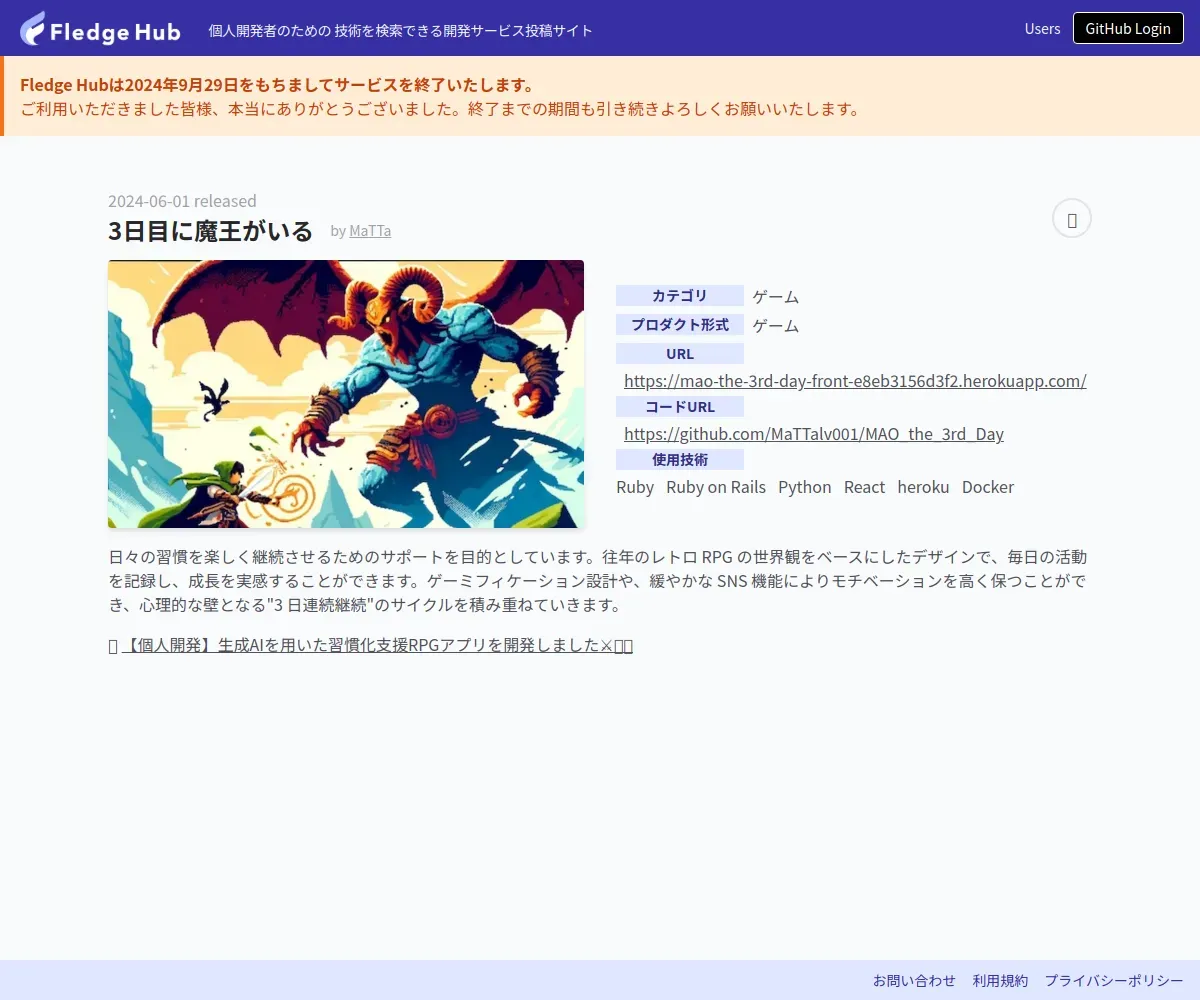Click the カテゴリ value ゲーム
Image resolution: width=1200 pixels, height=1000 pixels.
(776, 297)
